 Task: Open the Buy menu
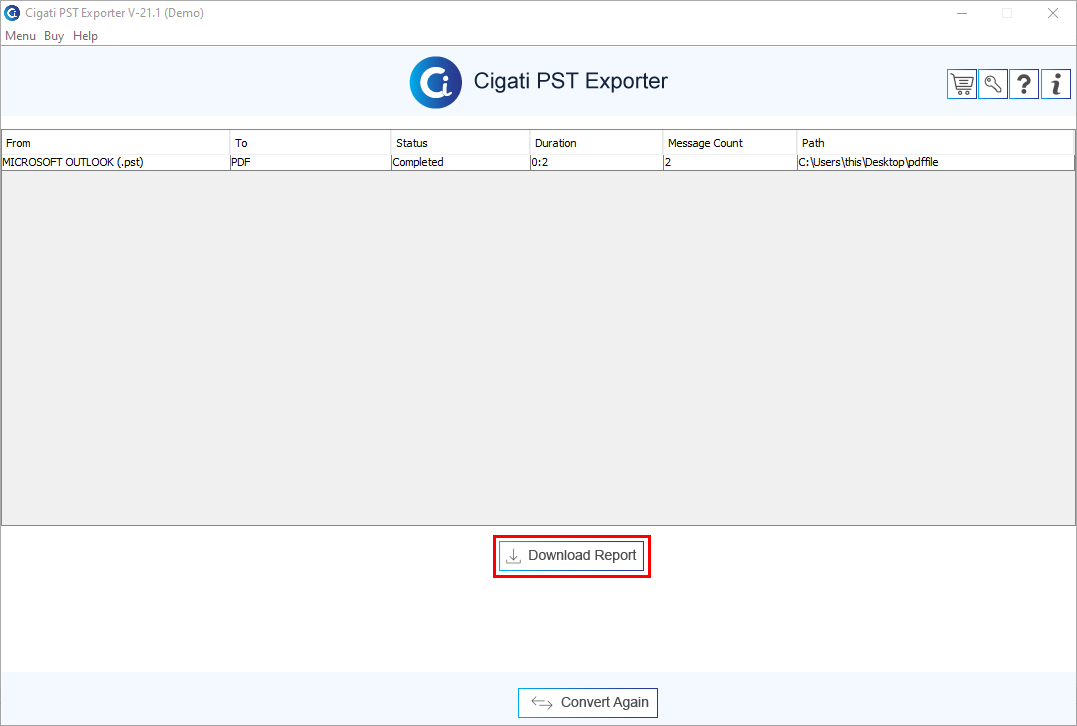point(54,36)
